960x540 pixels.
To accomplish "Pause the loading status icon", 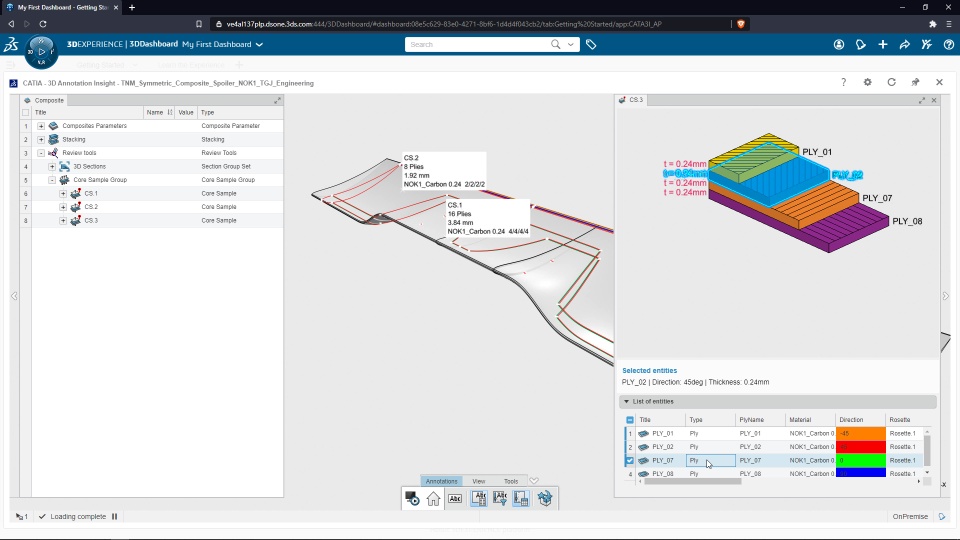I will tap(114, 517).
